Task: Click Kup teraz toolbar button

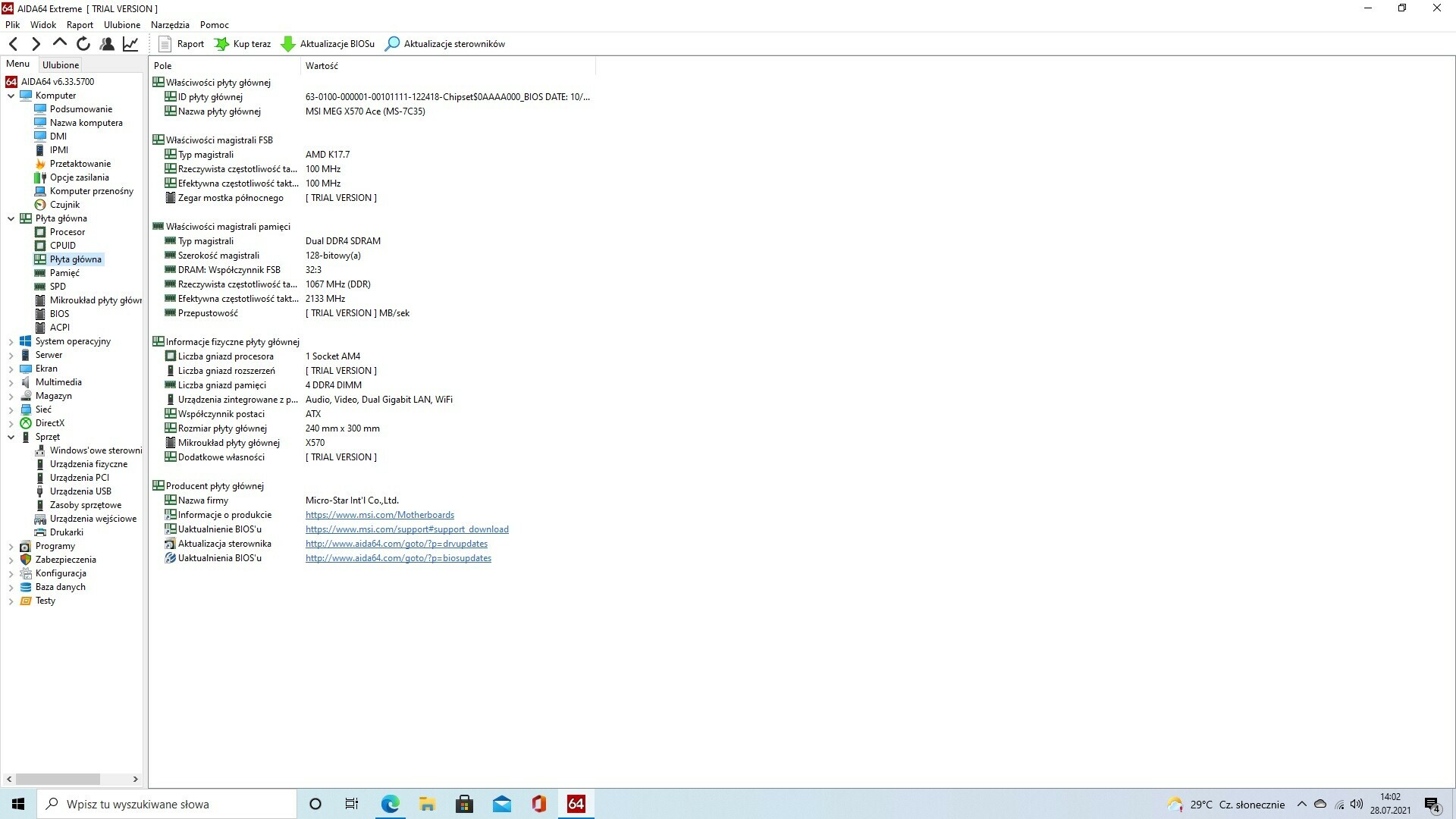Action: (x=243, y=44)
